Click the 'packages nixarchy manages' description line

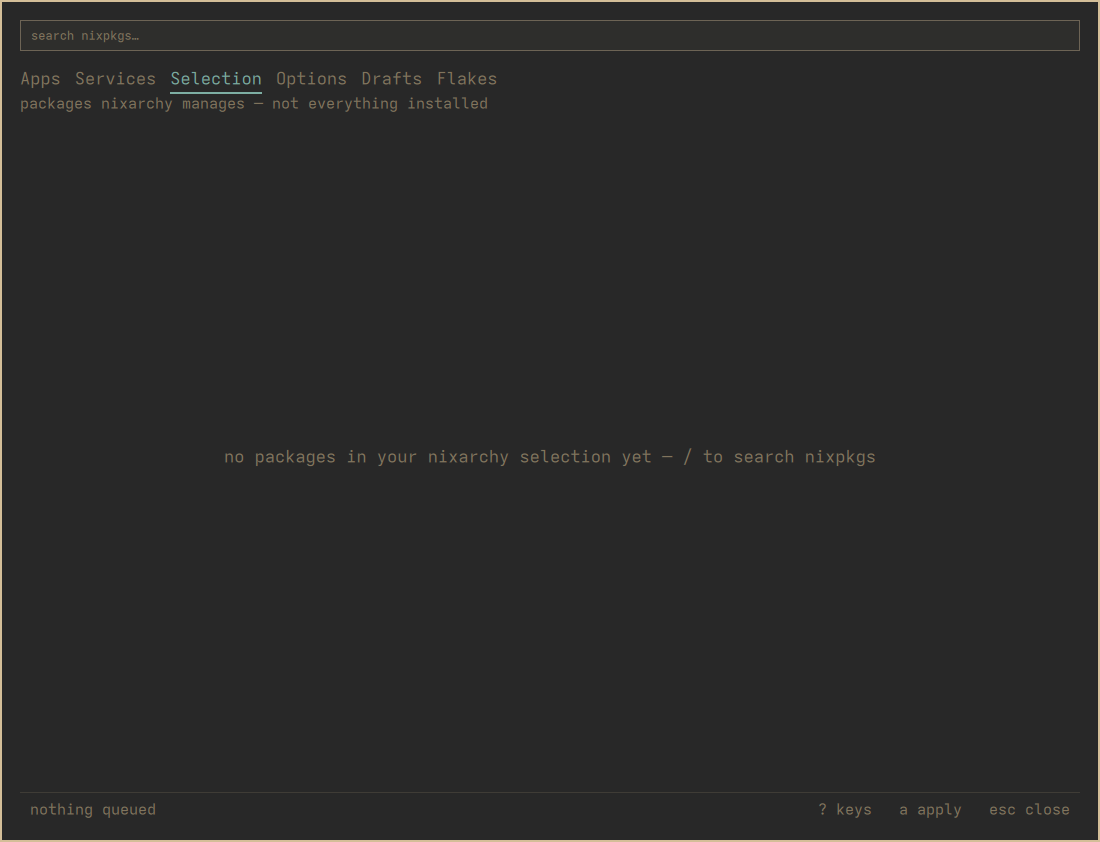[x=254, y=104]
